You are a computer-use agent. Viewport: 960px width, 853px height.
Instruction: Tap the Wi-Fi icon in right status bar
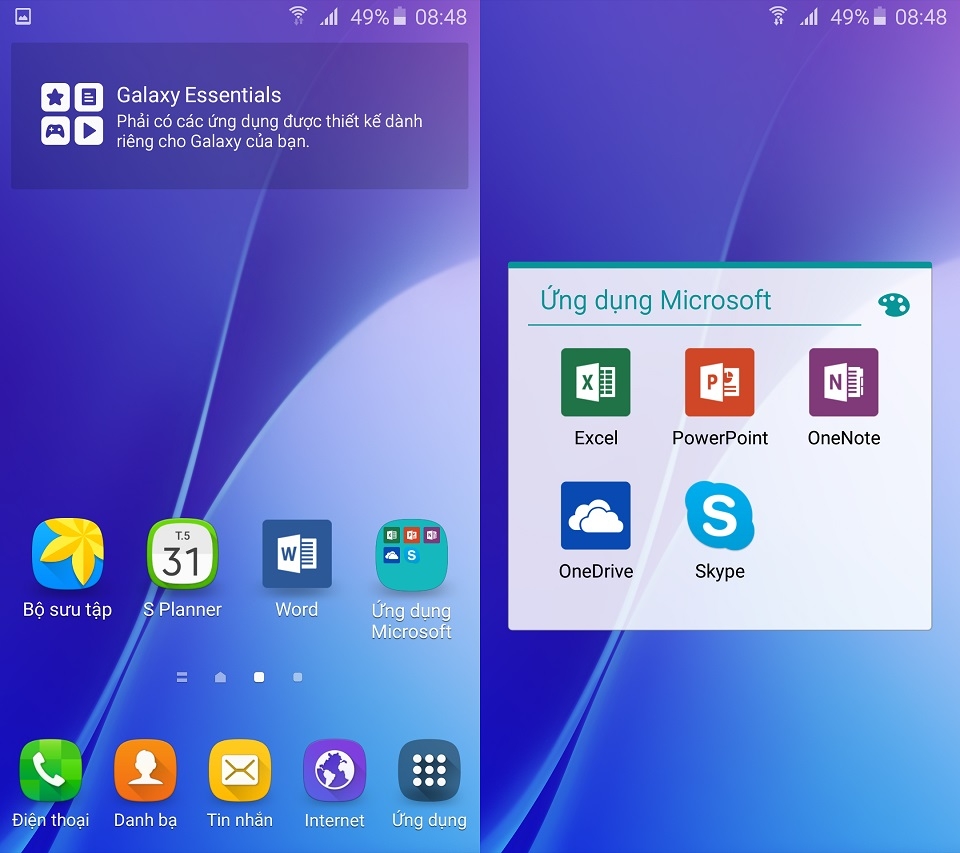click(778, 16)
